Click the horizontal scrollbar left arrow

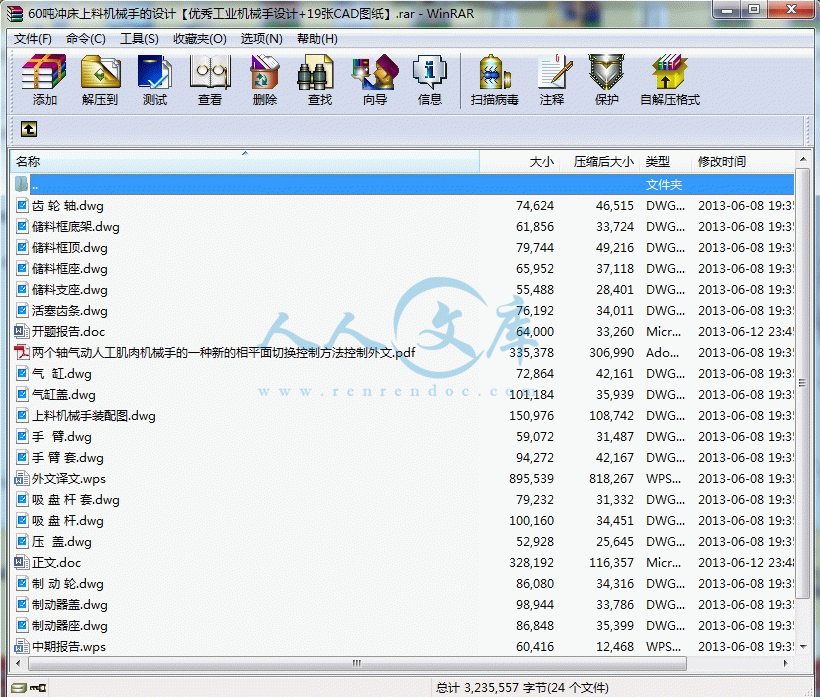pyautogui.click(x=18, y=664)
